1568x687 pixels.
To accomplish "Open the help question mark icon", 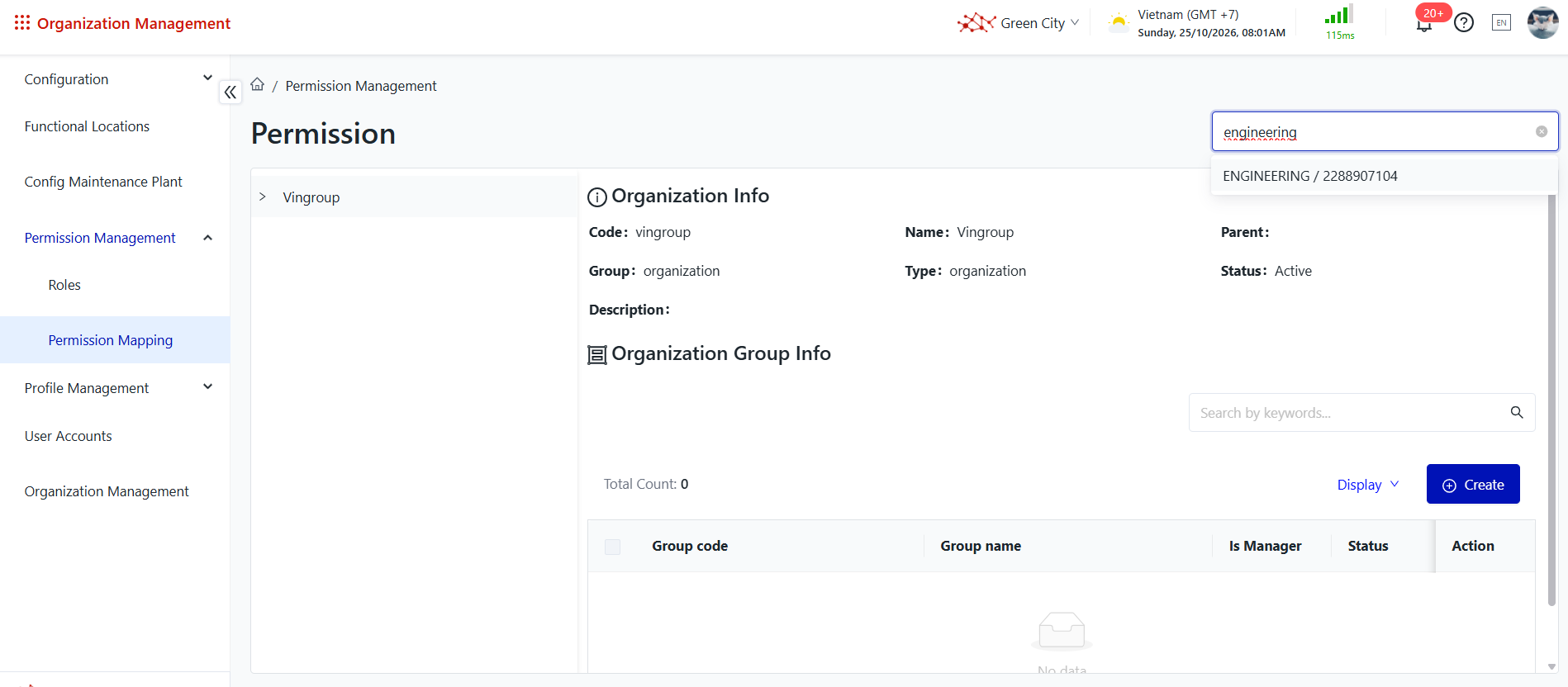I will pos(1464,23).
